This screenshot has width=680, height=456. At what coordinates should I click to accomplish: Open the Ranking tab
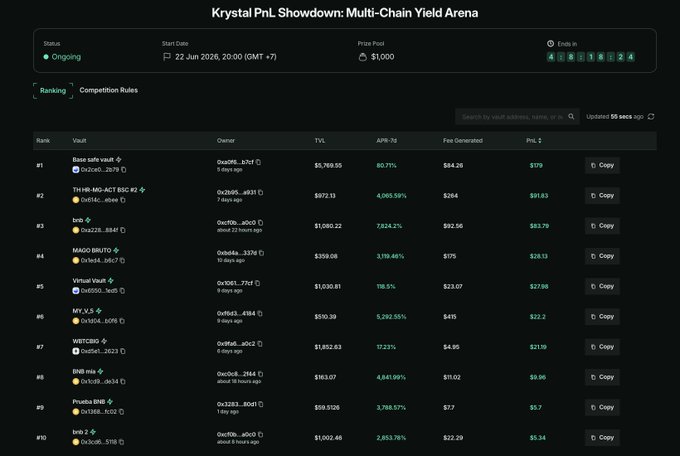click(53, 91)
